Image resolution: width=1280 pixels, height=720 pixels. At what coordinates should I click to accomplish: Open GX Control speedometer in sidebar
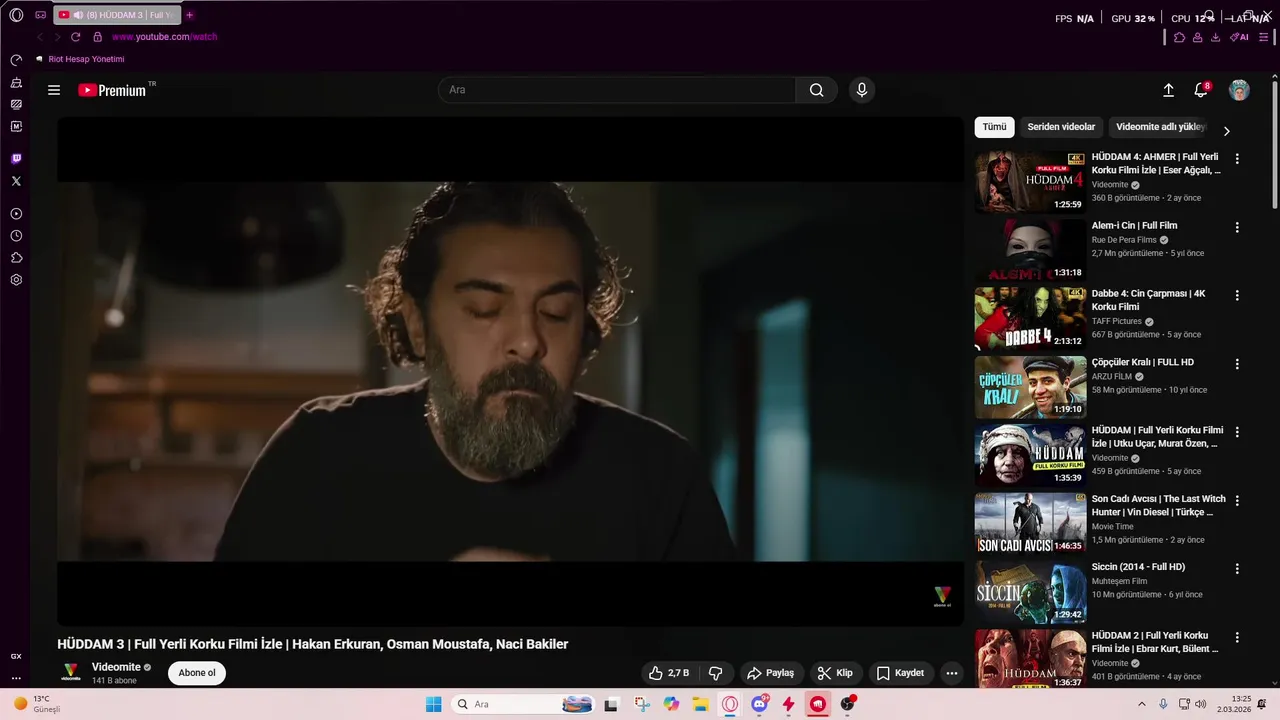point(16,60)
